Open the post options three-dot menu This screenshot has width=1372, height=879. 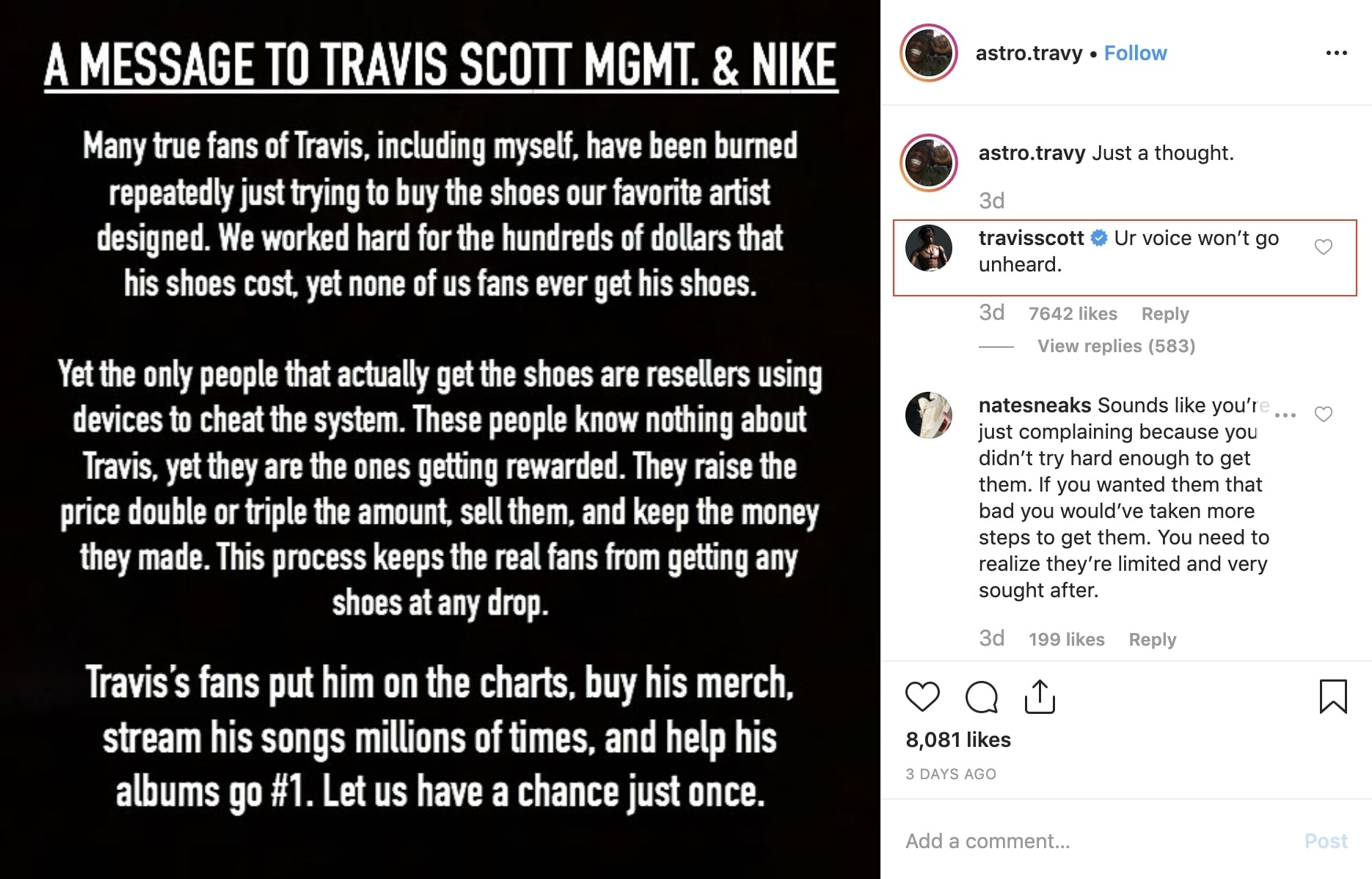point(1336,53)
